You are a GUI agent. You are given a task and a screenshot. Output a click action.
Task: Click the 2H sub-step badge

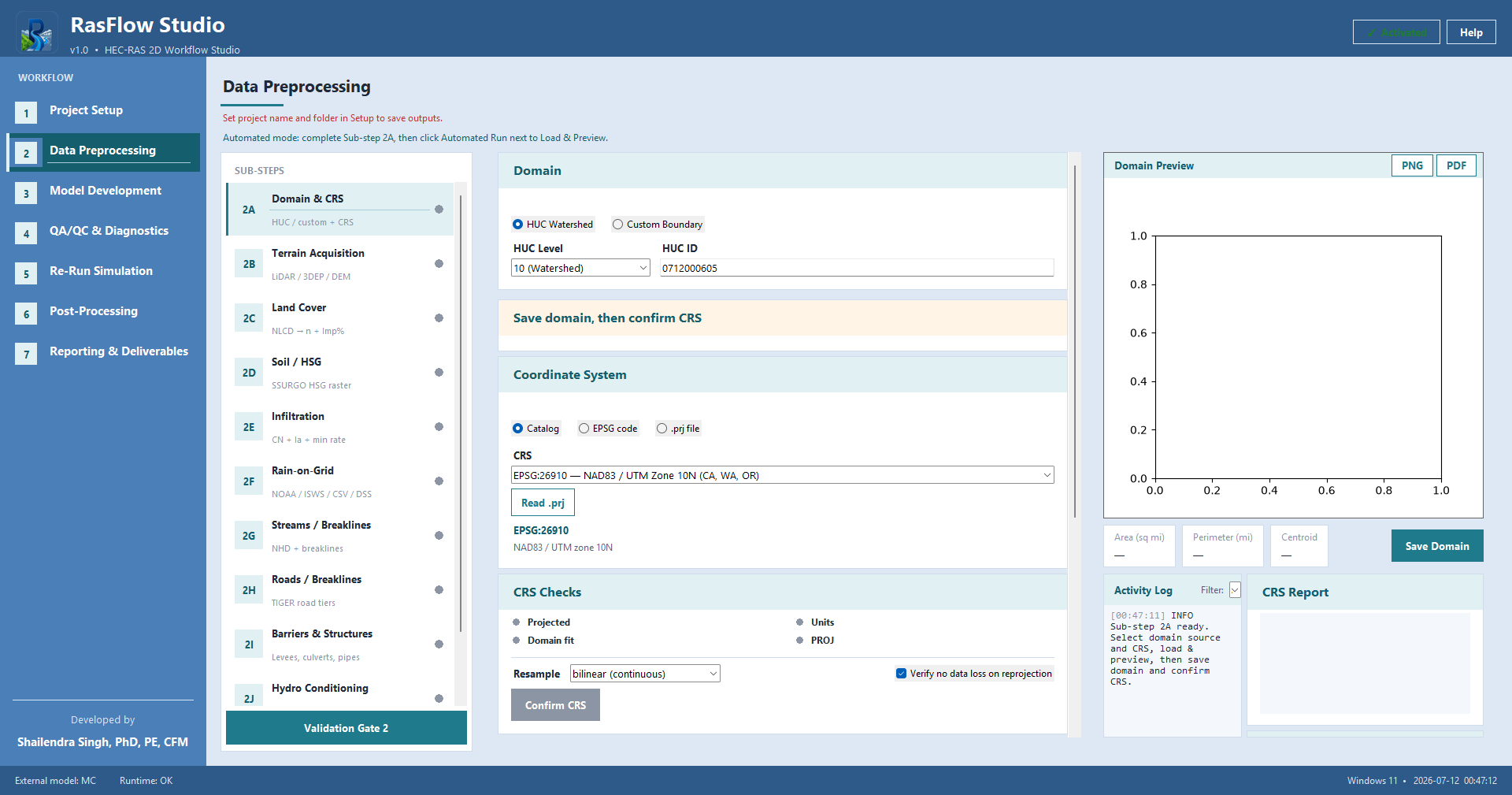click(x=249, y=590)
